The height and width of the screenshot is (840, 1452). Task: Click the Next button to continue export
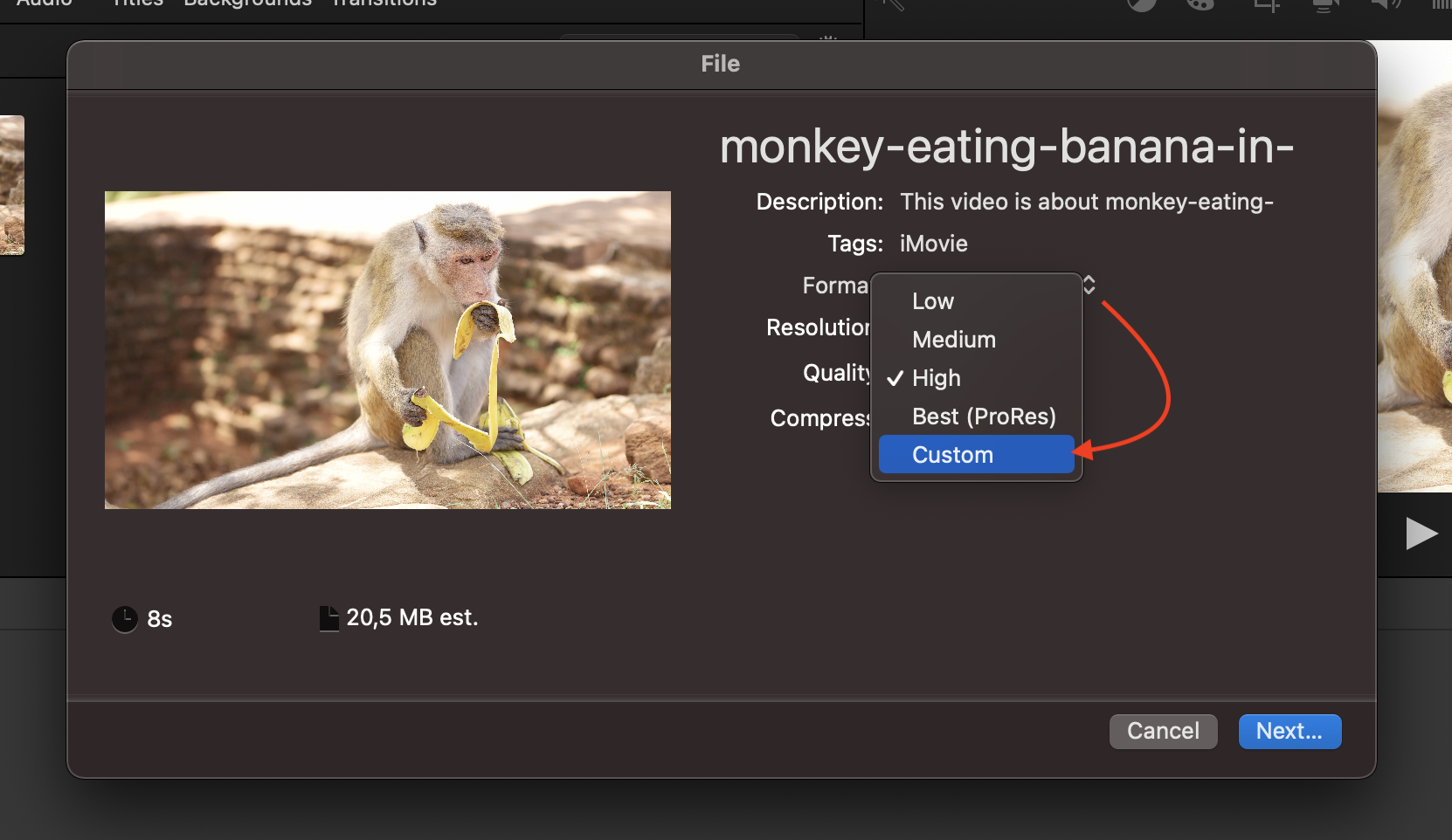(1290, 731)
